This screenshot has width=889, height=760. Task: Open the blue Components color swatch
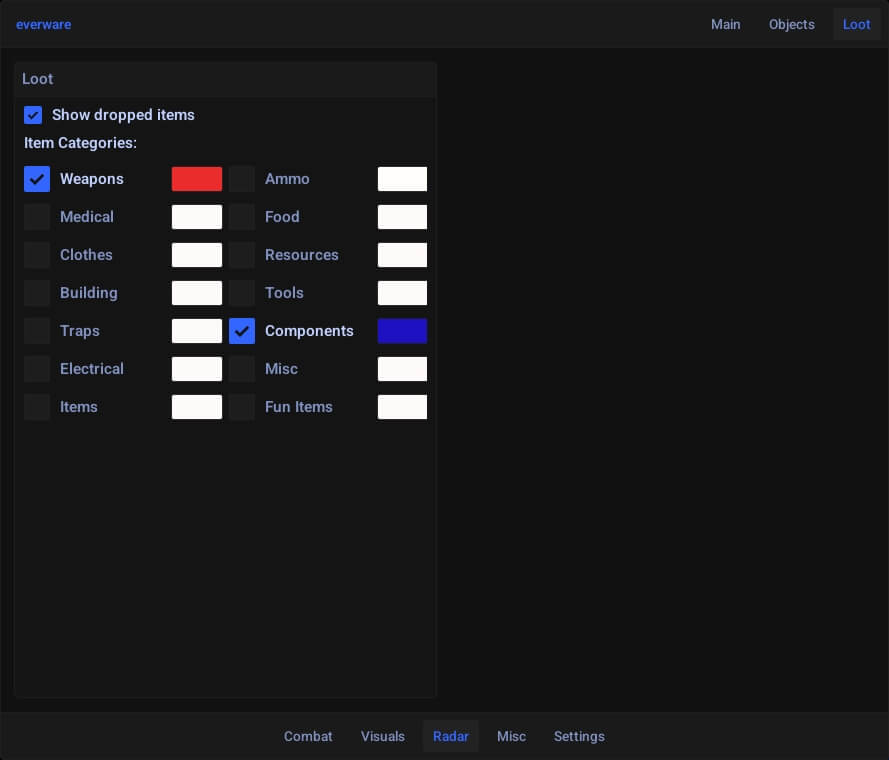coord(402,331)
